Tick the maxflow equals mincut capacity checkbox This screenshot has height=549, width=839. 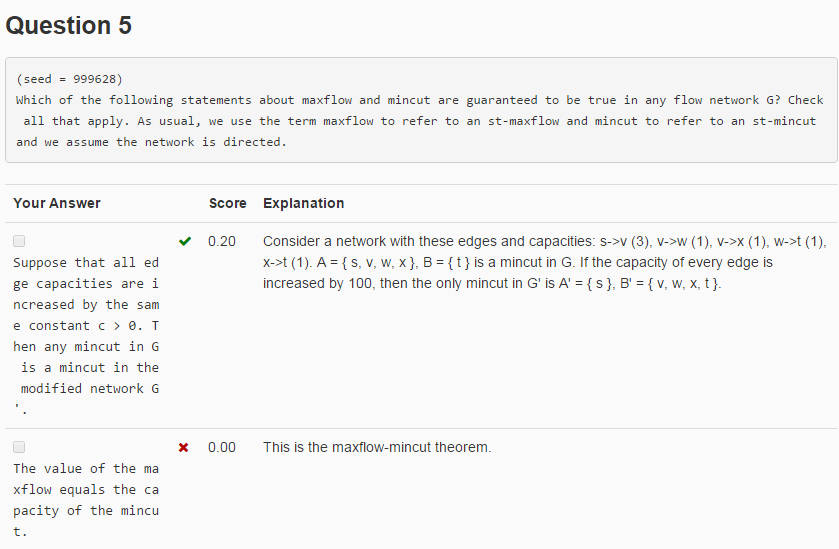pyautogui.click(x=19, y=447)
